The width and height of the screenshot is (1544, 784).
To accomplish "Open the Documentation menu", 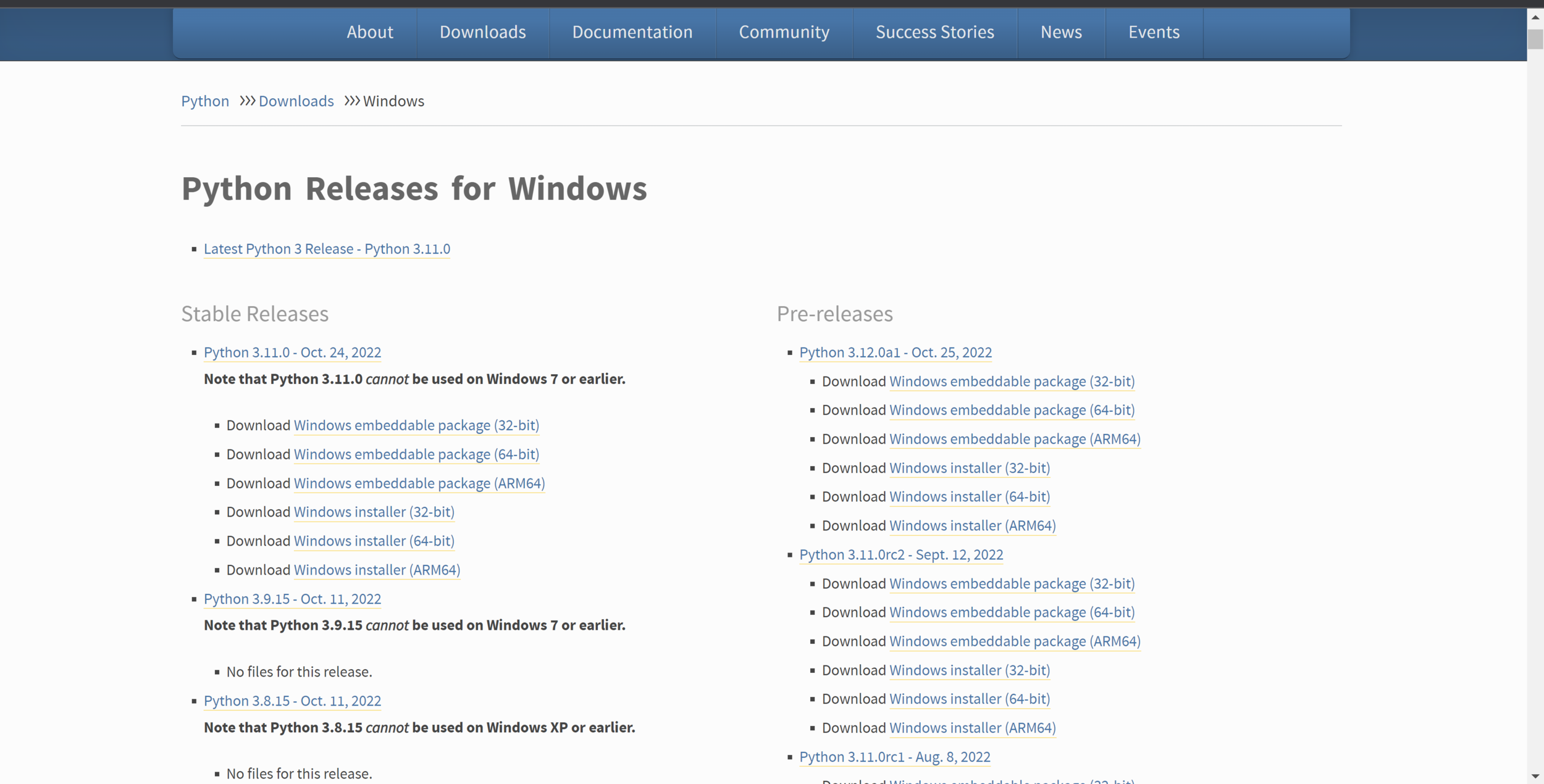I will tap(632, 32).
